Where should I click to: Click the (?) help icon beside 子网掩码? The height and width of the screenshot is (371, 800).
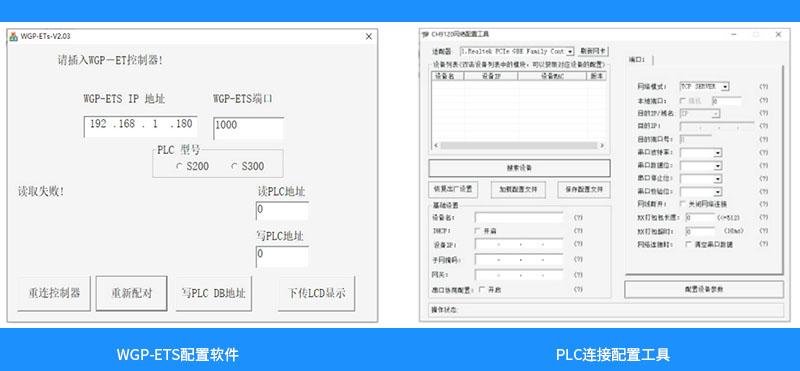point(578,260)
